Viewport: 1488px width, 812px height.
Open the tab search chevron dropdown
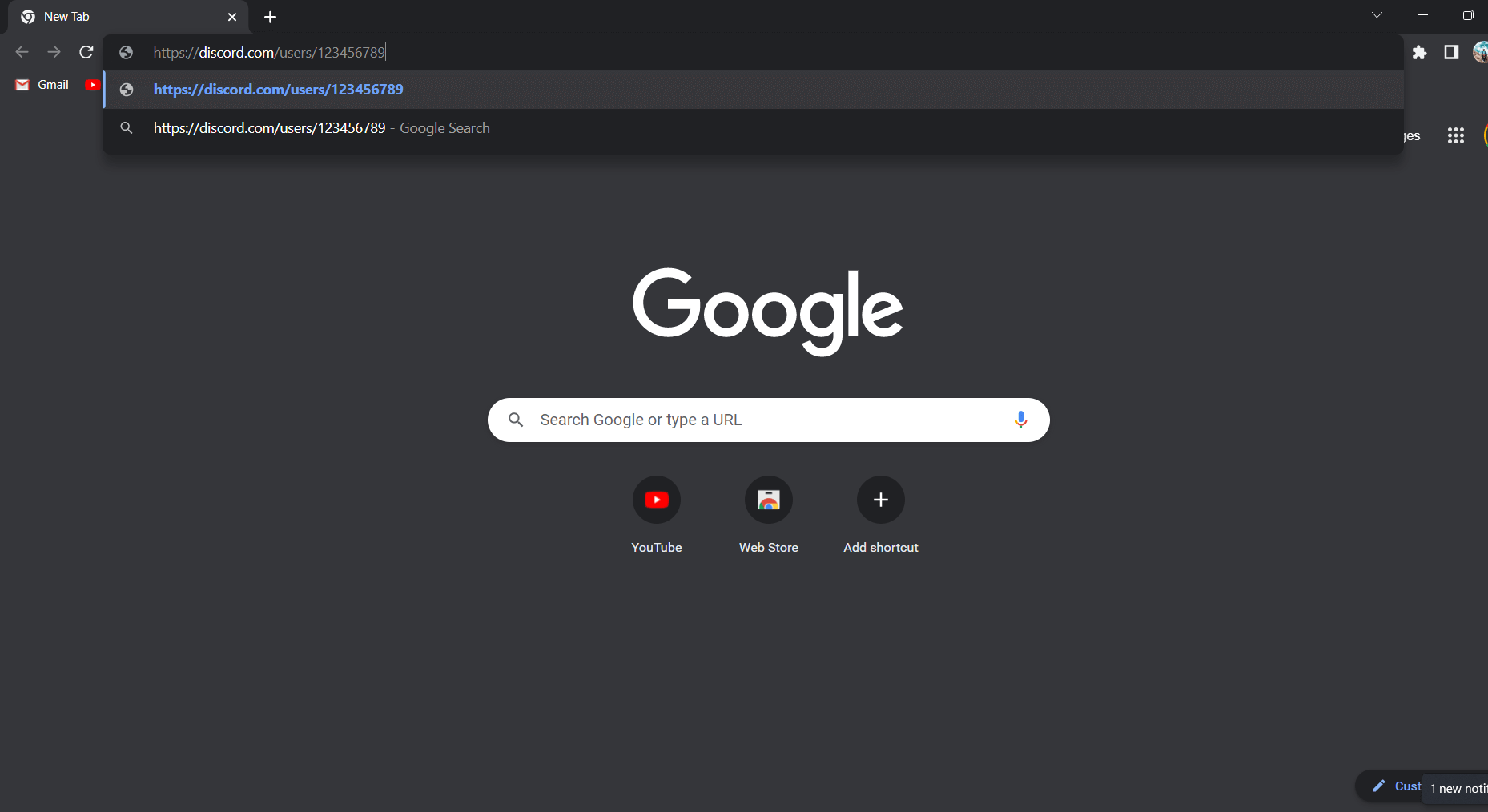coord(1377,14)
